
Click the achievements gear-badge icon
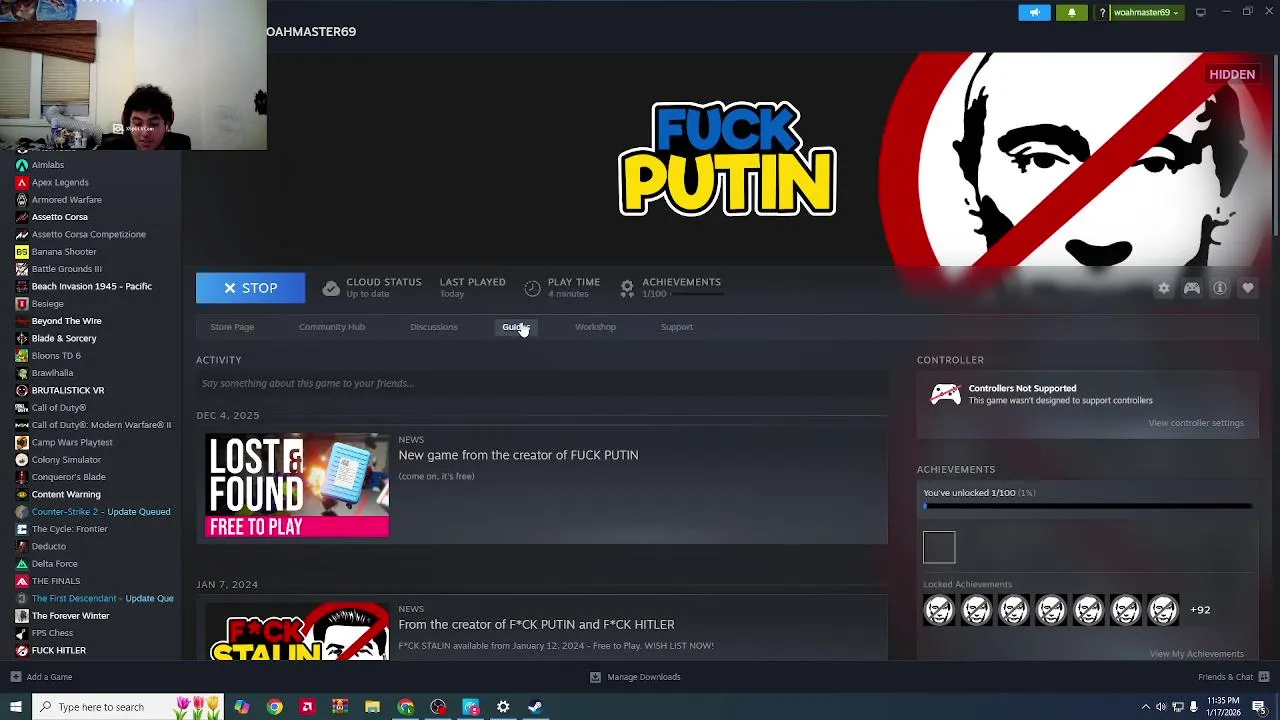click(627, 288)
